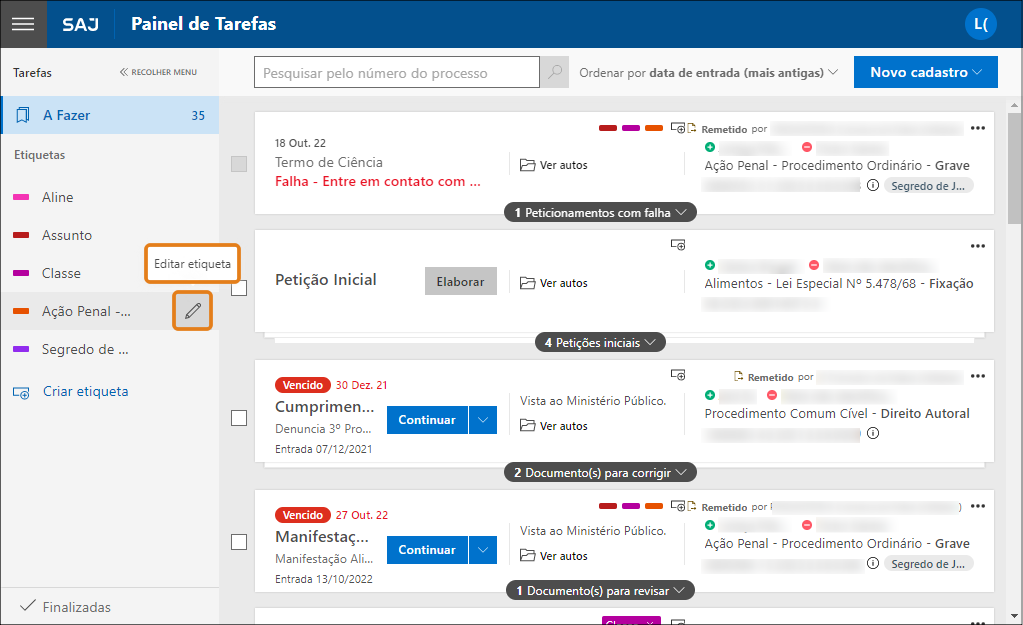This screenshot has height=625, width=1023.
Task: Click Criar etiqueta link
Action: (x=85, y=392)
